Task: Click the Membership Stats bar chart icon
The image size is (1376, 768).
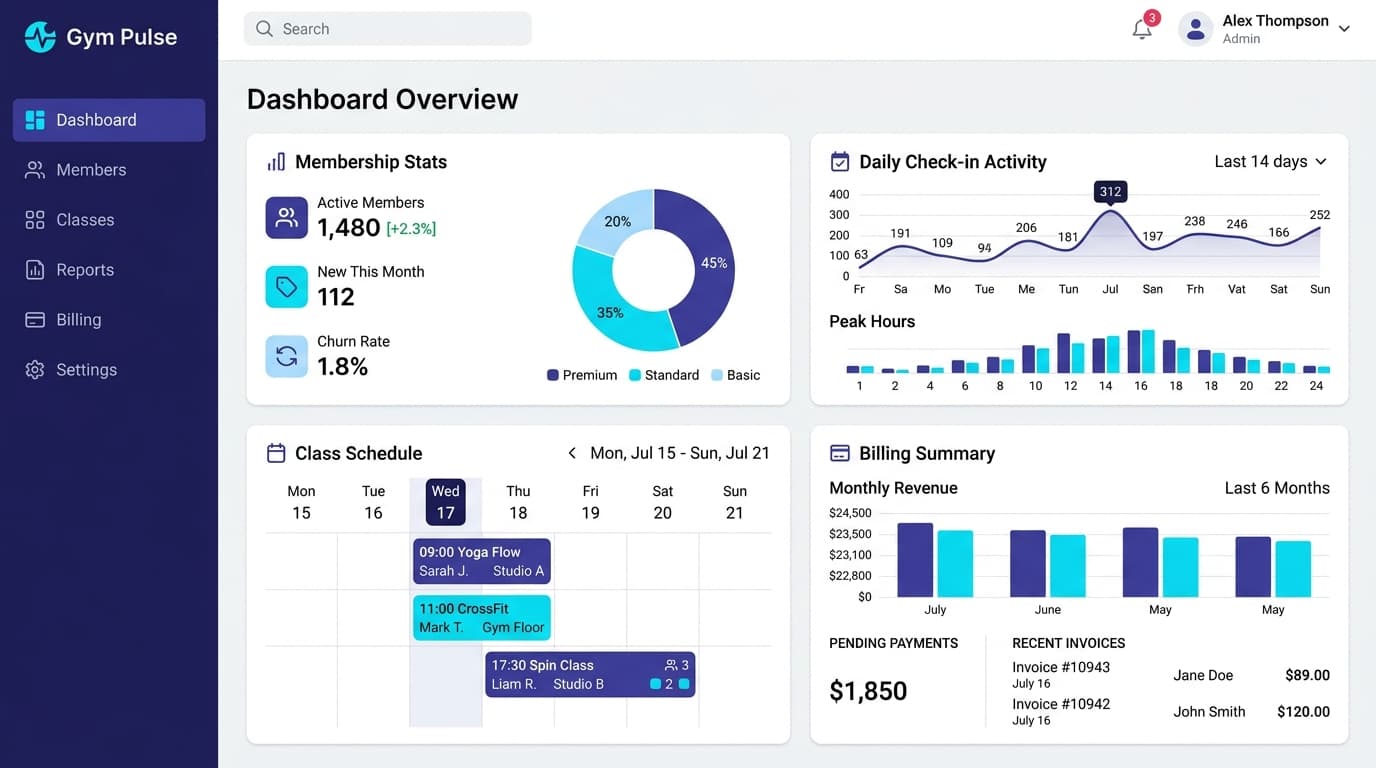Action: 276,162
